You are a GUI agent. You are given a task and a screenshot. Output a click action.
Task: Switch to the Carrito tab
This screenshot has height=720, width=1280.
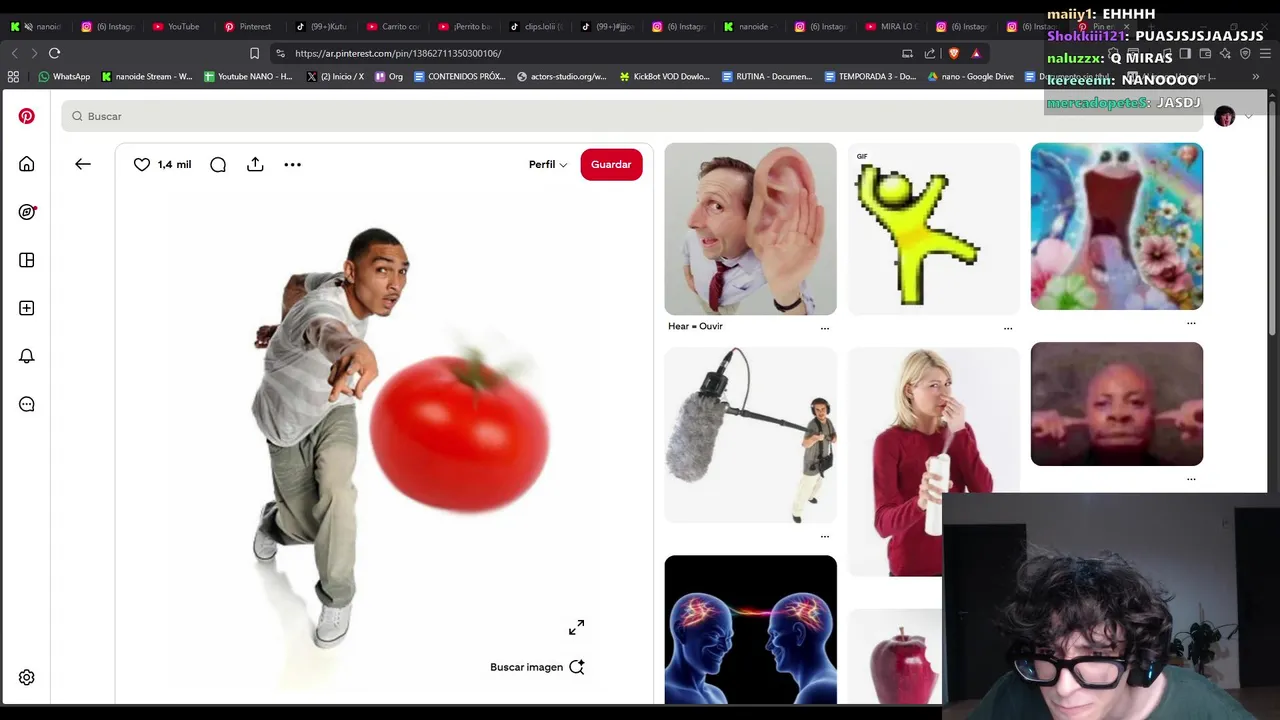click(x=392, y=27)
